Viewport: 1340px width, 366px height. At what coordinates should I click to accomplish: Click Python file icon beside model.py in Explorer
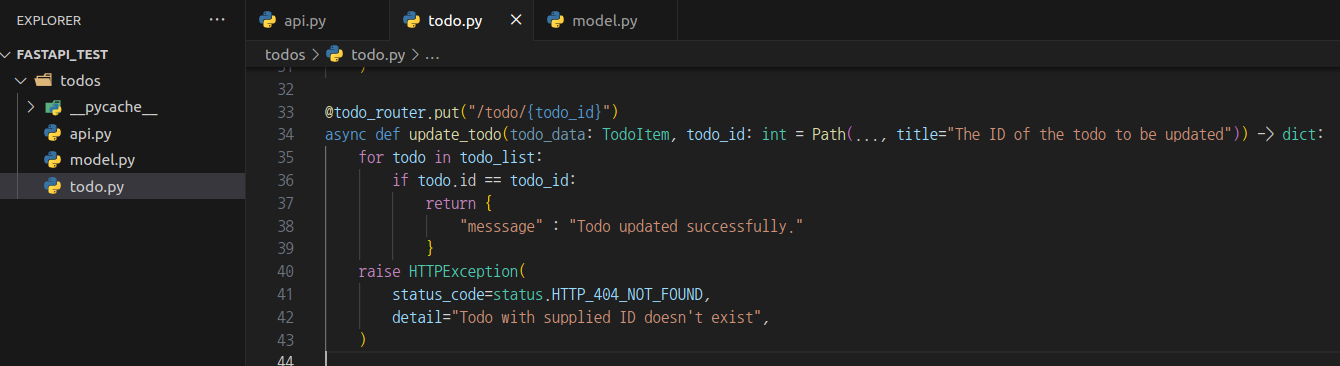(53, 160)
